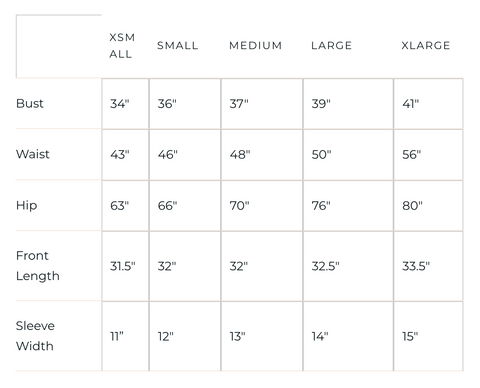Click the 48" medium waist cell
Screen dimensions: 480x388
[x=262, y=155]
